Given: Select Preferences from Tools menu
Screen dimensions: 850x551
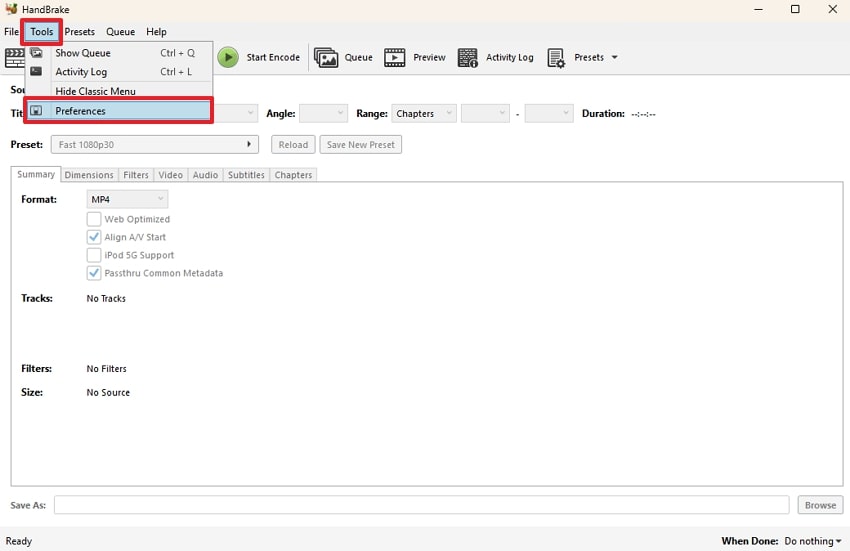Looking at the screenshot, I should 119,111.
